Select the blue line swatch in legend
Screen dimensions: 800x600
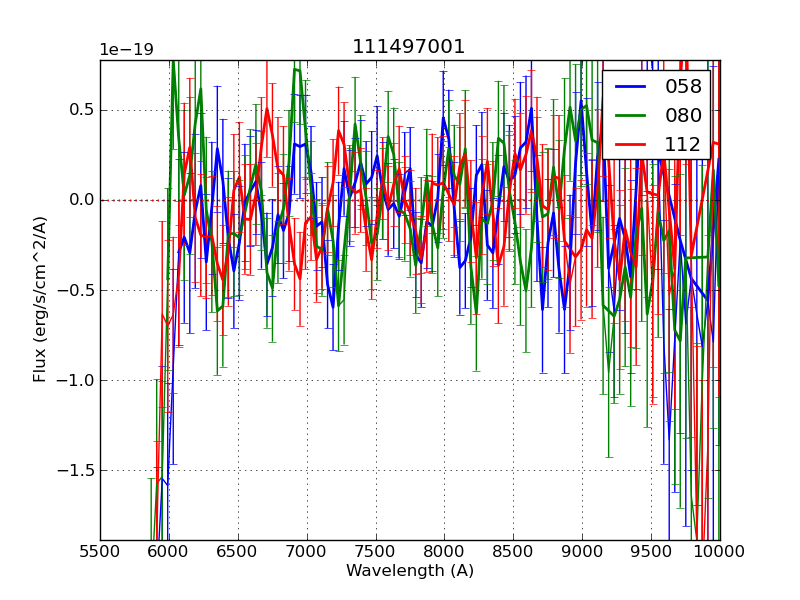click(x=630, y=86)
